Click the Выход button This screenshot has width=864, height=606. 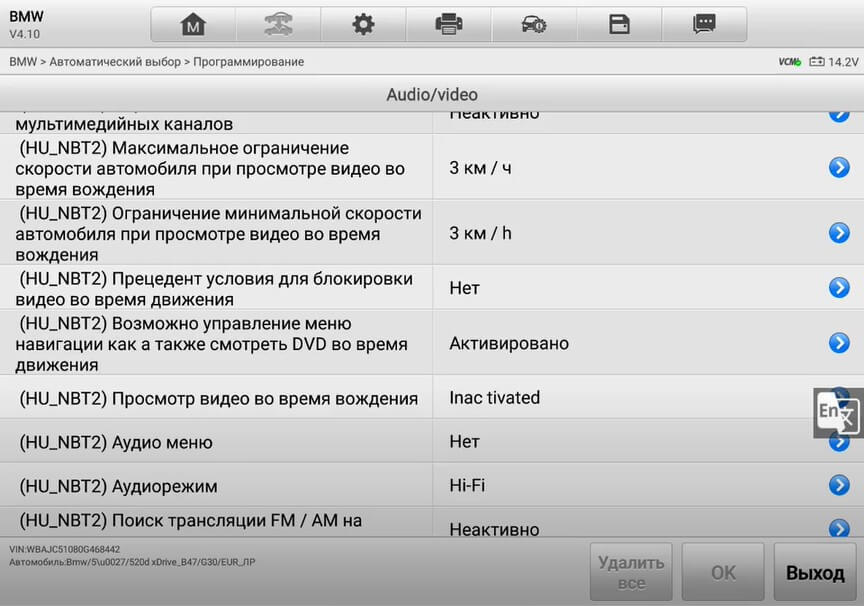[815, 572]
